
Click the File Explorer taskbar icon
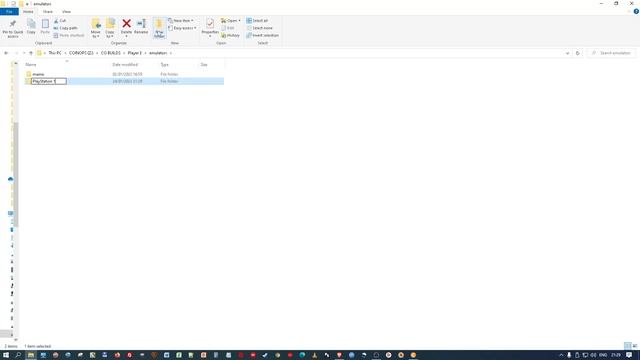point(31,355)
